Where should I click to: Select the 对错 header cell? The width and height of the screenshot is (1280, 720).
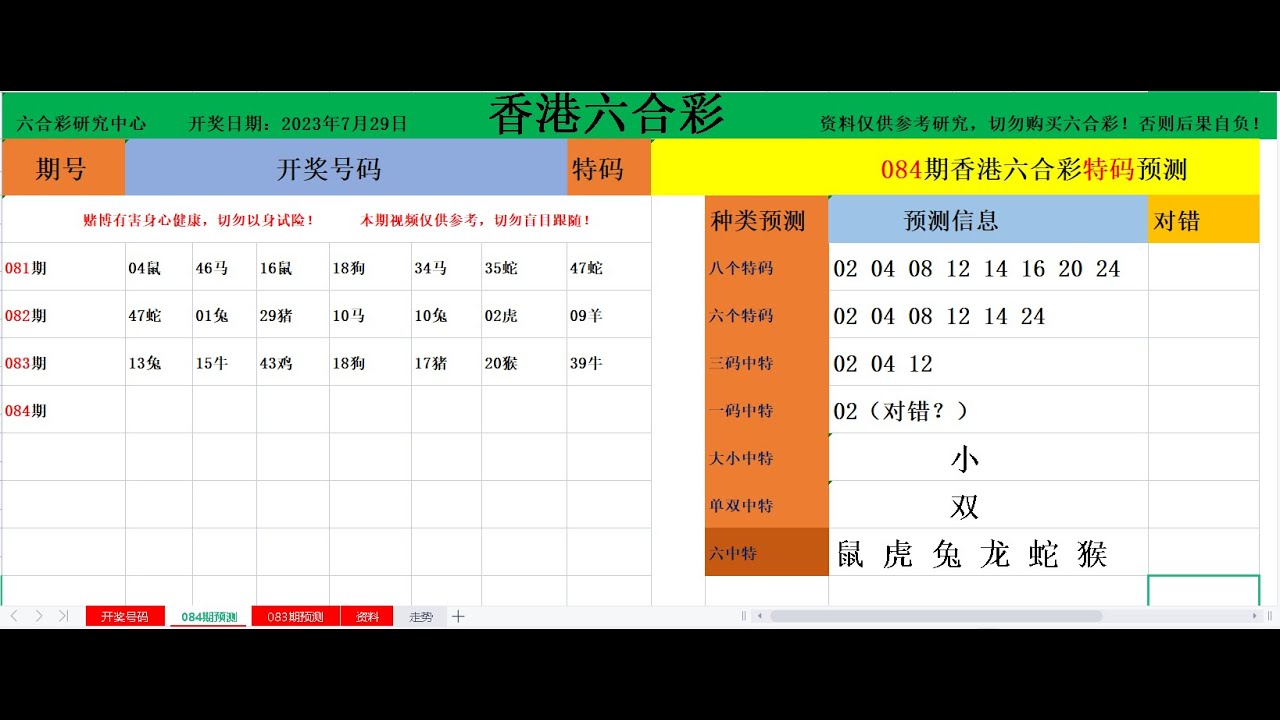click(x=1203, y=219)
